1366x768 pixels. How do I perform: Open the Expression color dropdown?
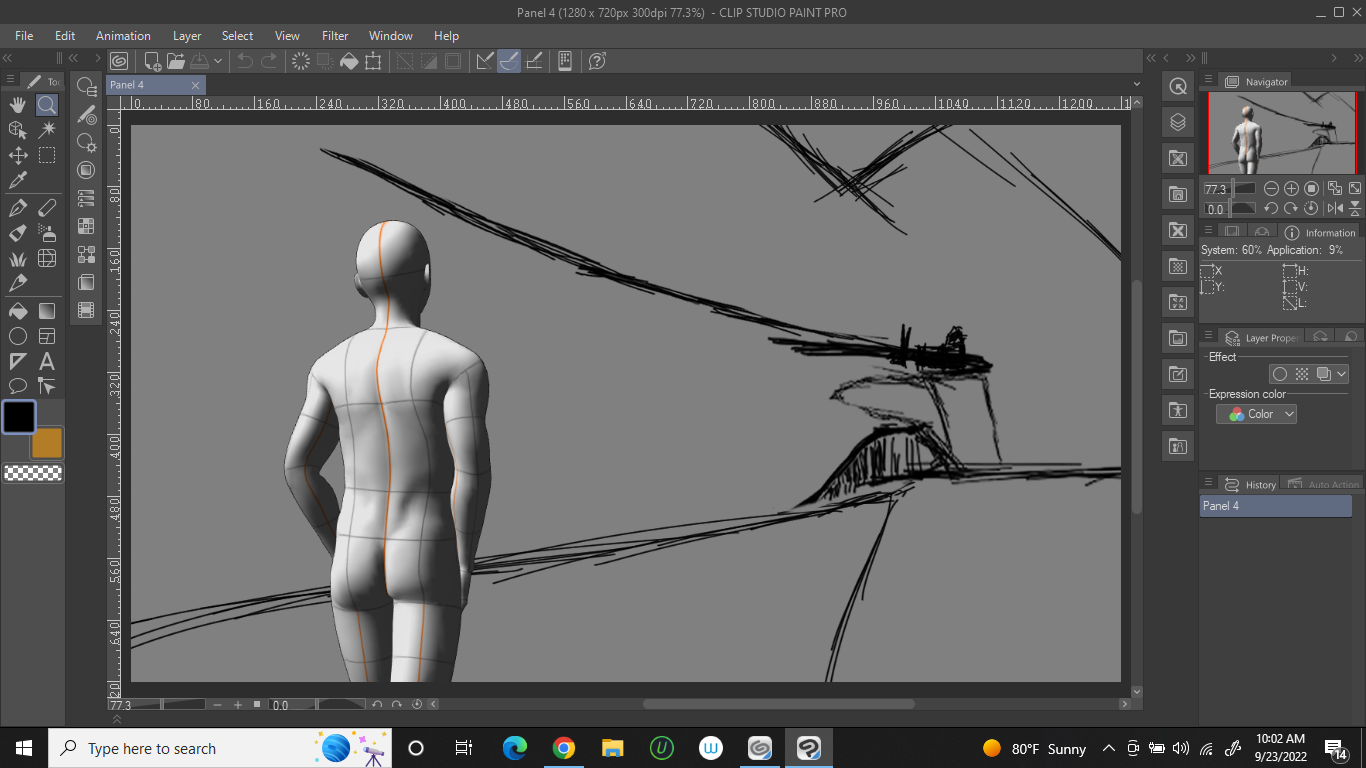[x=1257, y=414]
